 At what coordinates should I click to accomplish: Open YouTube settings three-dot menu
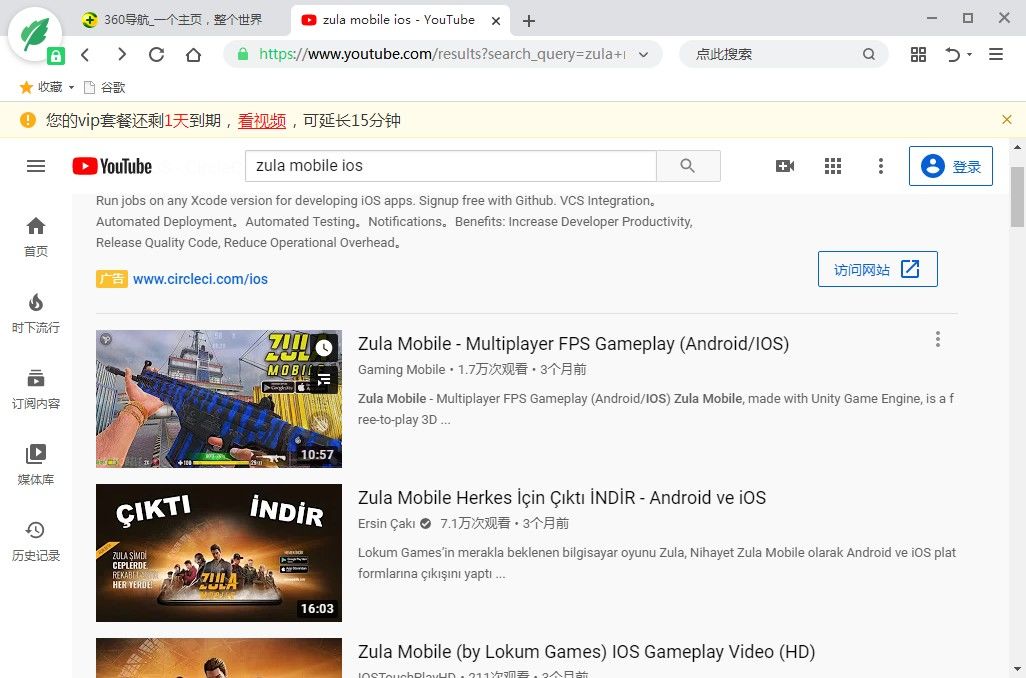click(x=881, y=166)
